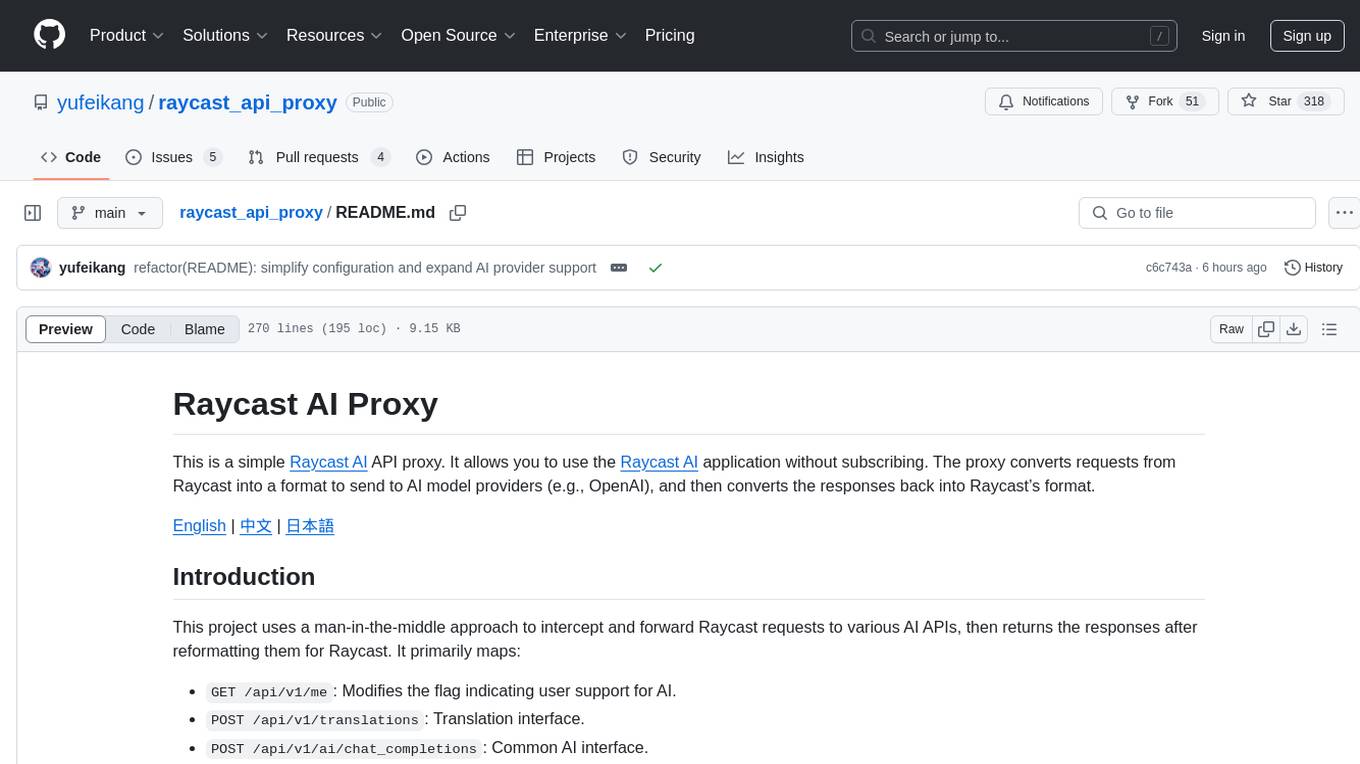Click the Raycast AI Proxy heading
1360x764 pixels.
point(305,404)
